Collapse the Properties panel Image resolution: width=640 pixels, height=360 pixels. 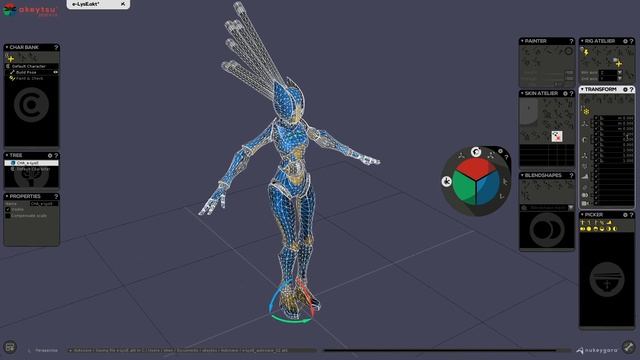point(7,196)
